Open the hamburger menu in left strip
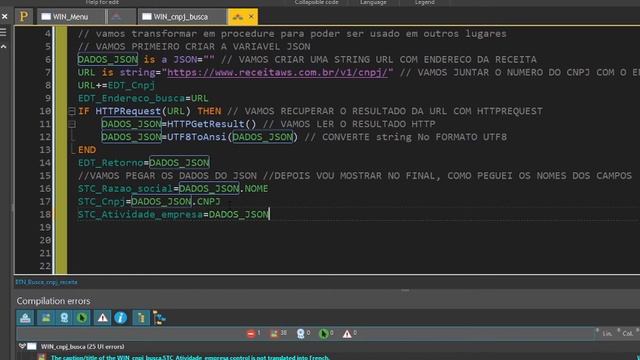Image resolution: width=640 pixels, height=360 pixels. click(3, 32)
